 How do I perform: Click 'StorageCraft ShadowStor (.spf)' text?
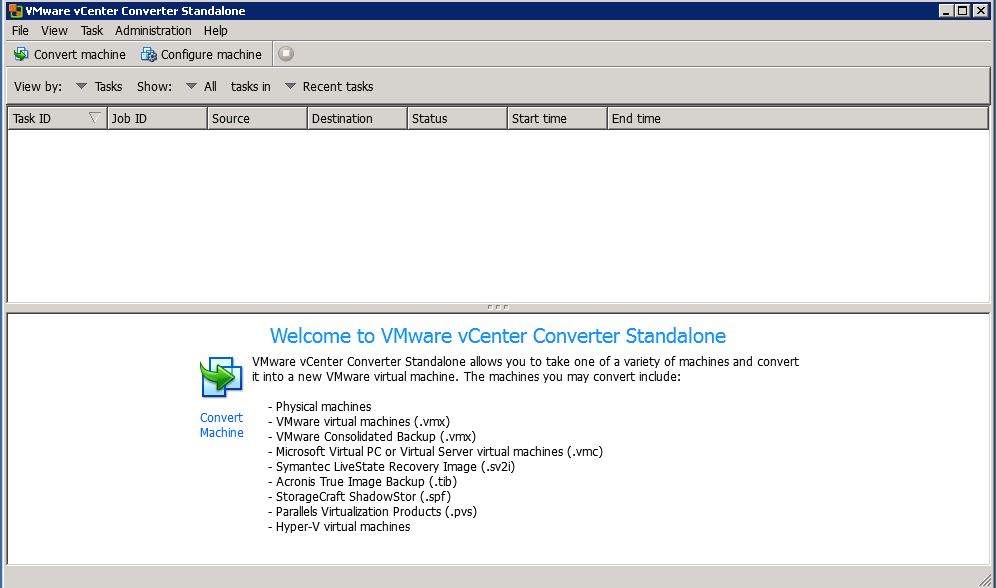tap(363, 497)
